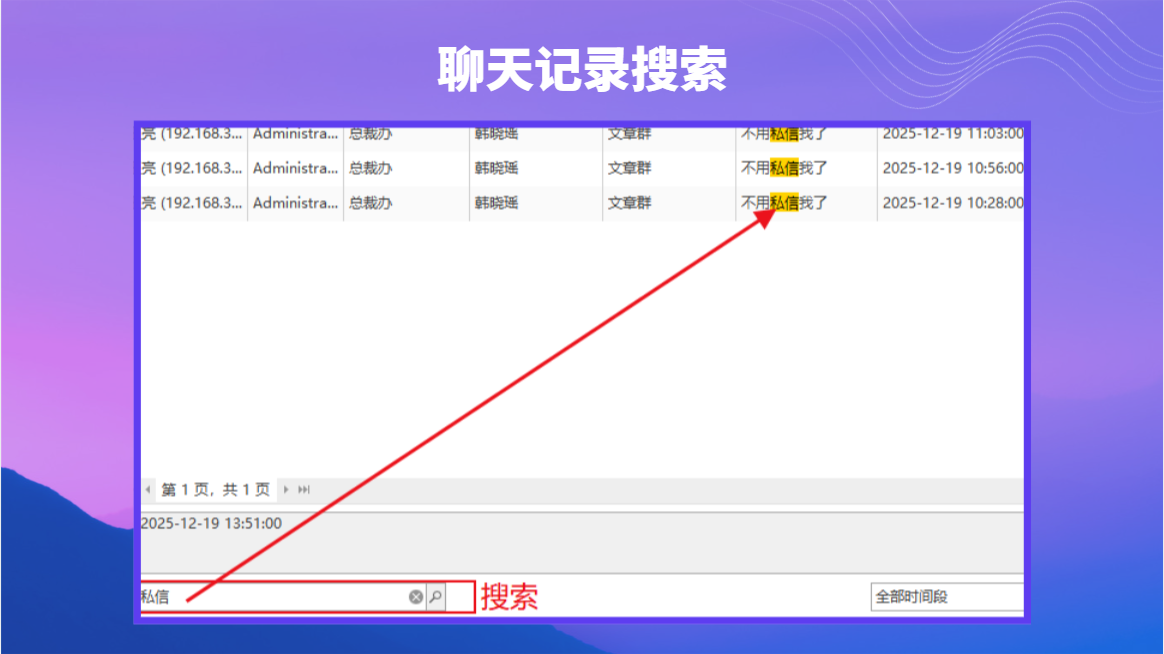Clear the search box text

tap(416, 597)
